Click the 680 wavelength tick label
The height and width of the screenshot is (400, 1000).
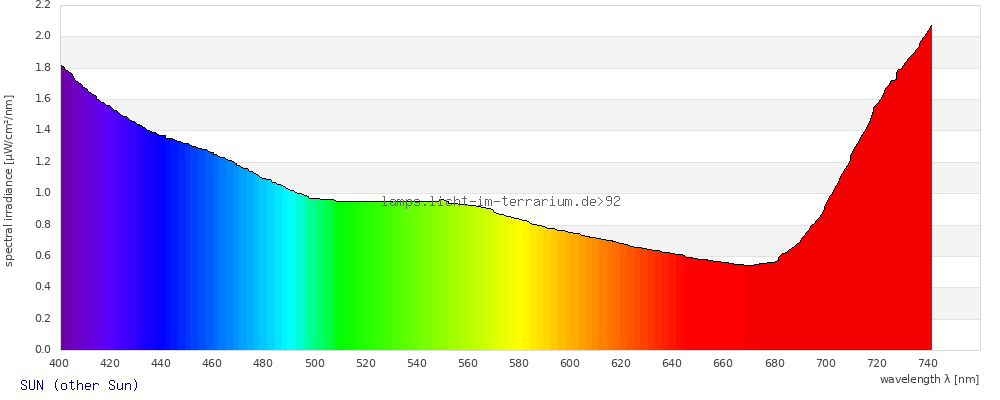click(774, 364)
